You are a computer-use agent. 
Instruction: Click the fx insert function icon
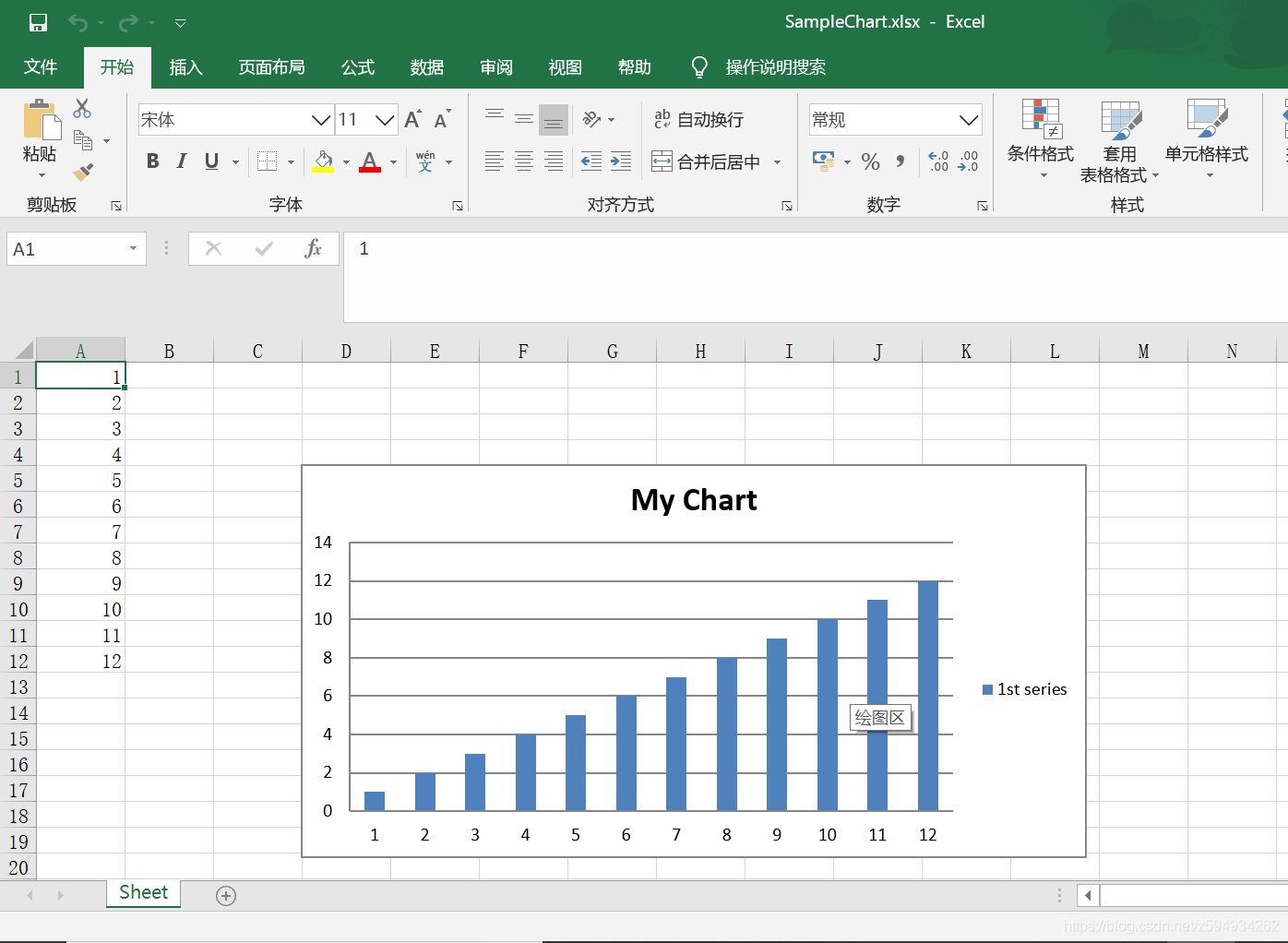pyautogui.click(x=314, y=248)
